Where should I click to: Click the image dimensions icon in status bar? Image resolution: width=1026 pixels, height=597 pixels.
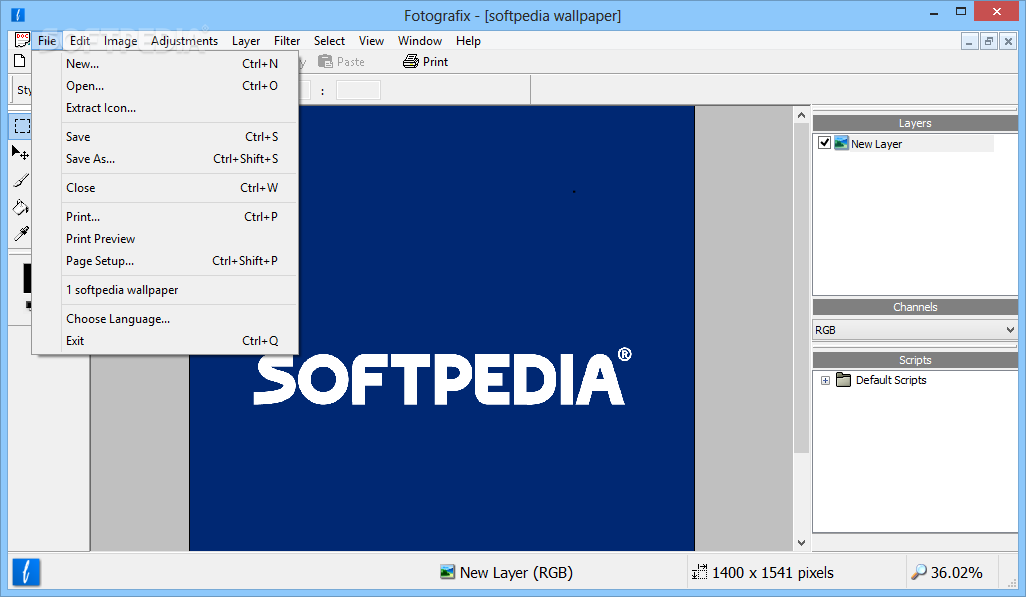[699, 572]
